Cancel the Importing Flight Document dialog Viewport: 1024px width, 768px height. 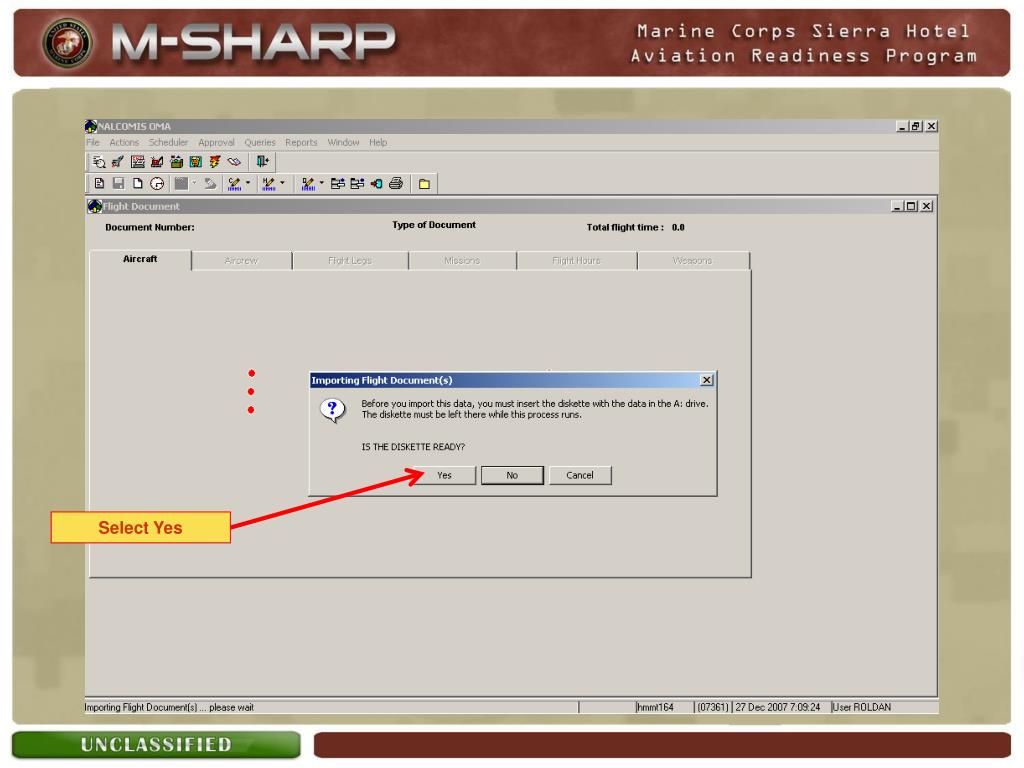point(580,475)
